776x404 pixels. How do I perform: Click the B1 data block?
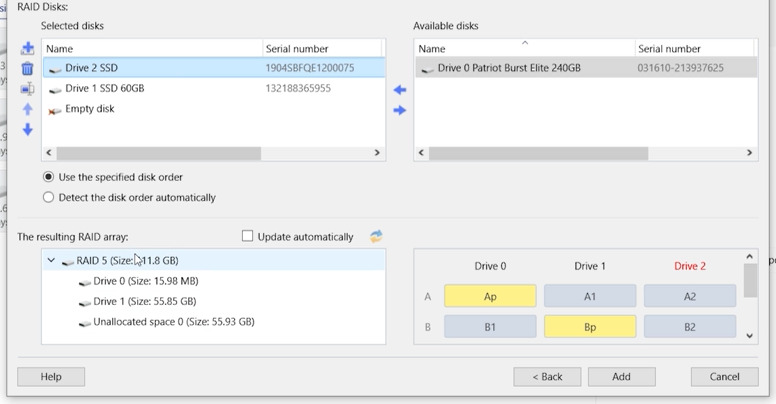(490, 327)
